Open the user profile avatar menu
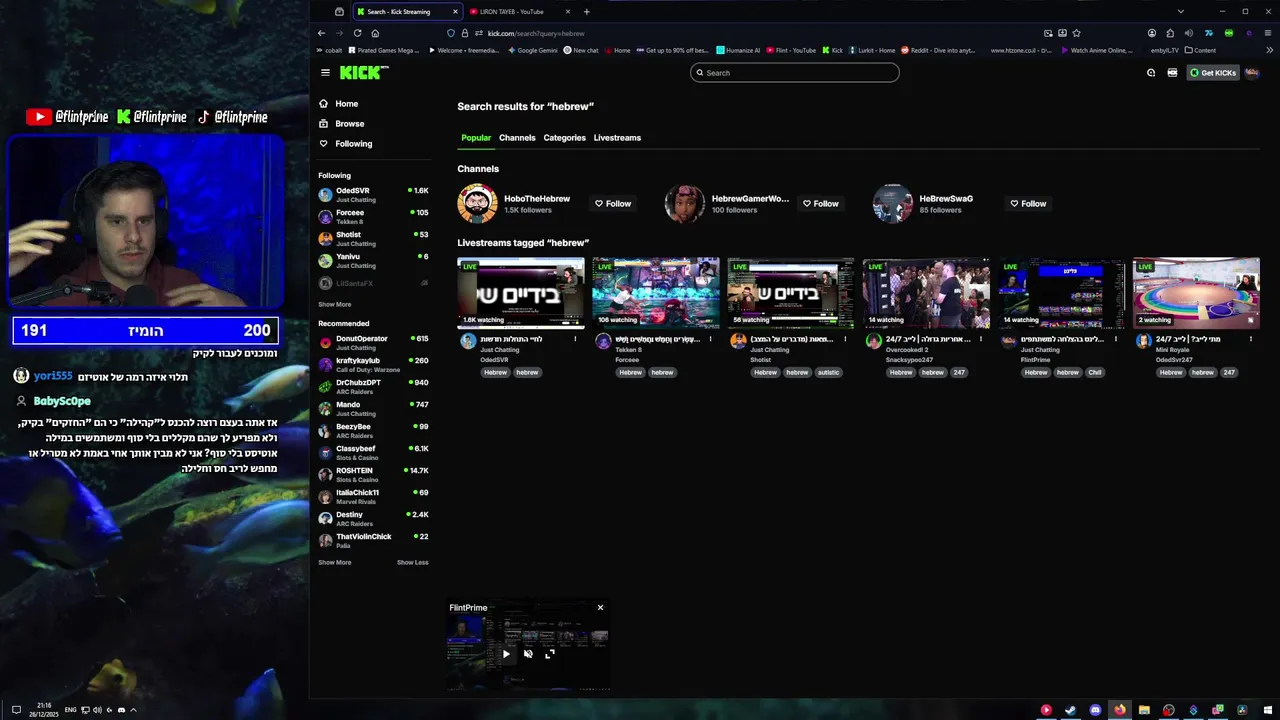Screen dimensions: 1280x720 (x=1252, y=73)
